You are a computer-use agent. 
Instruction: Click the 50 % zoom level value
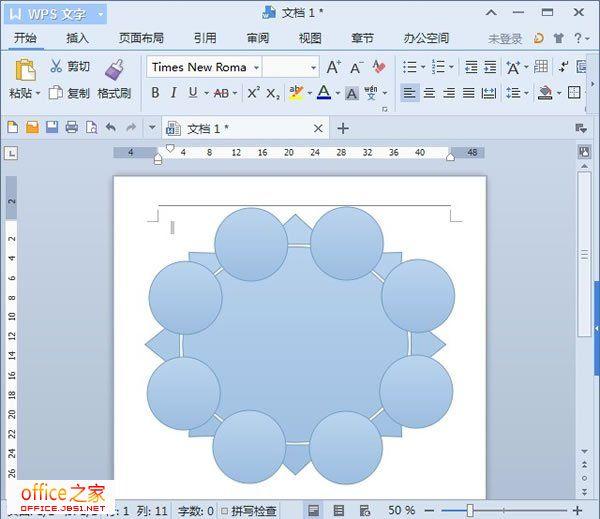401,510
